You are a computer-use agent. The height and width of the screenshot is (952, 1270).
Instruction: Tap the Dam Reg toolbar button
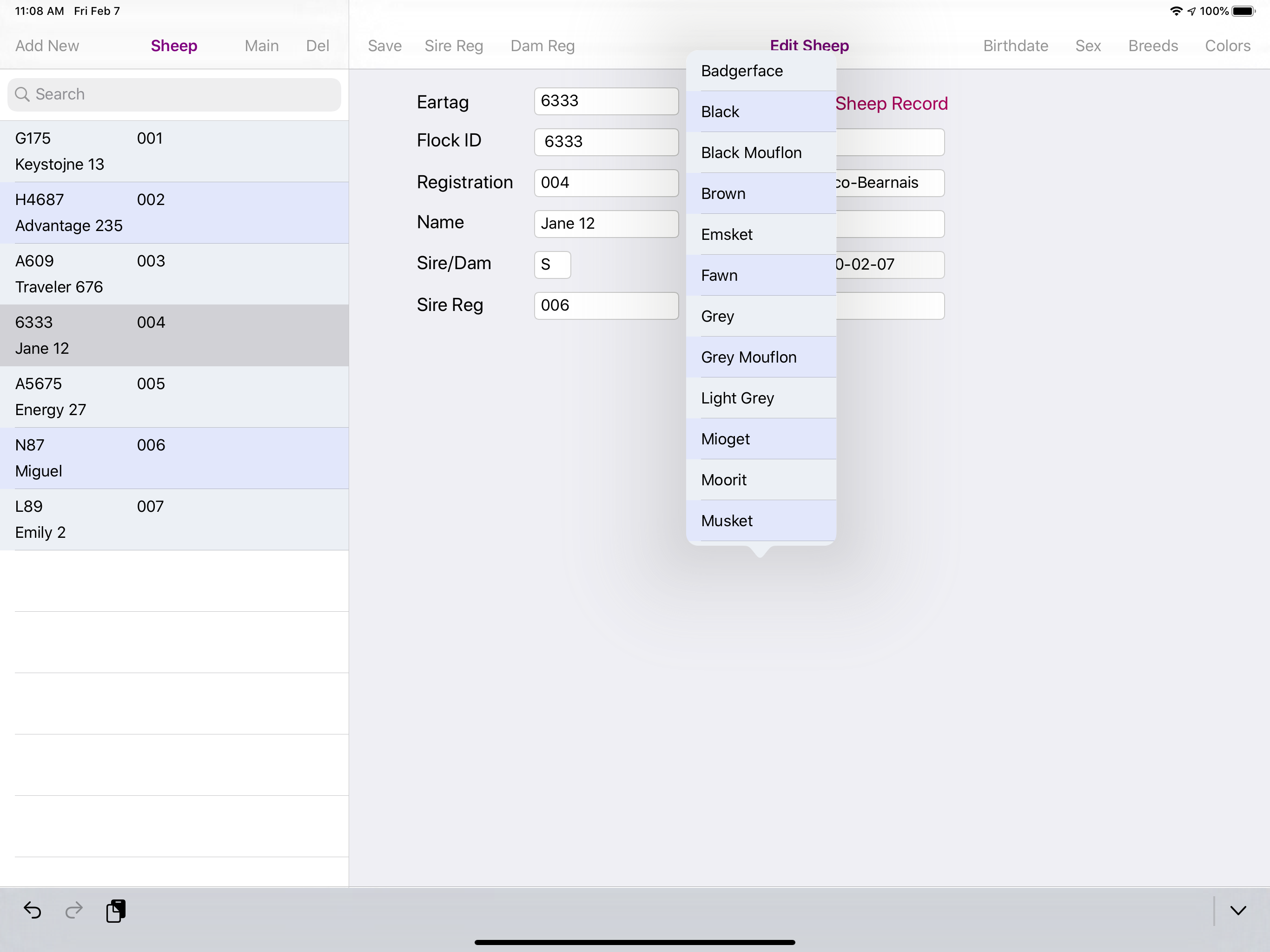click(x=542, y=46)
